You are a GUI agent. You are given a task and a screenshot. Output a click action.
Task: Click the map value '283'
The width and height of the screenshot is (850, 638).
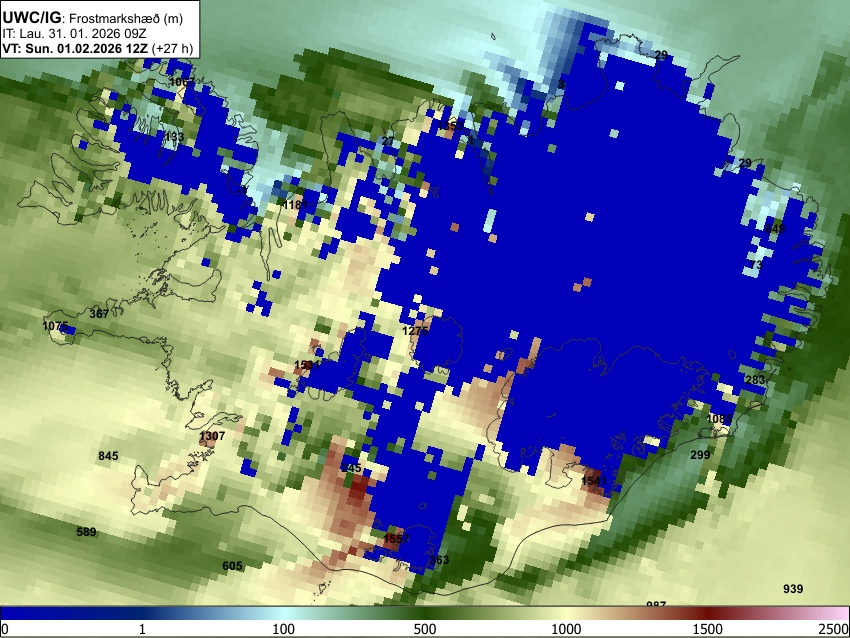[x=755, y=379]
